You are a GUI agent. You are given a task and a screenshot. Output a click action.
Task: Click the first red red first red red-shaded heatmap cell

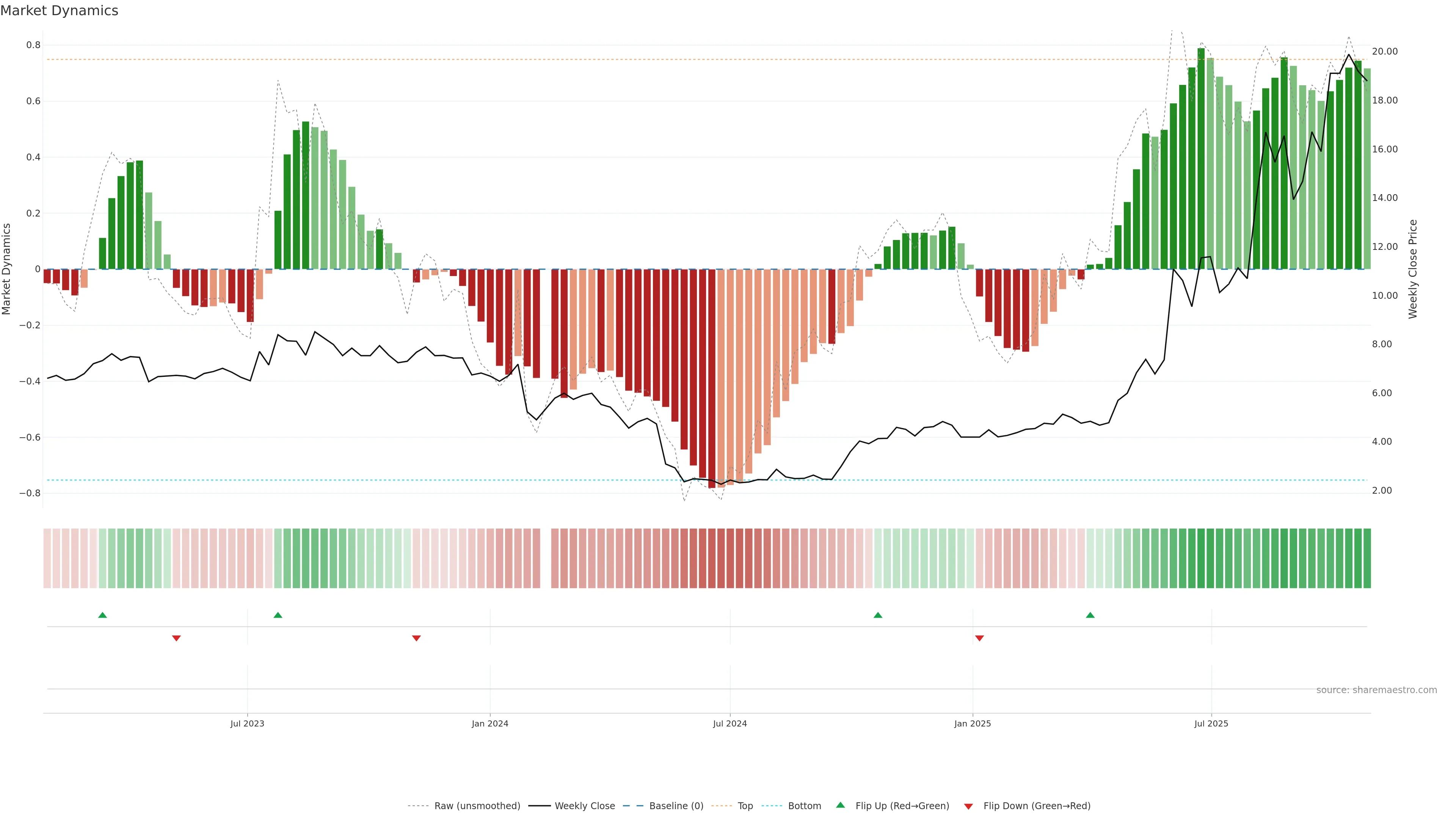[47, 558]
